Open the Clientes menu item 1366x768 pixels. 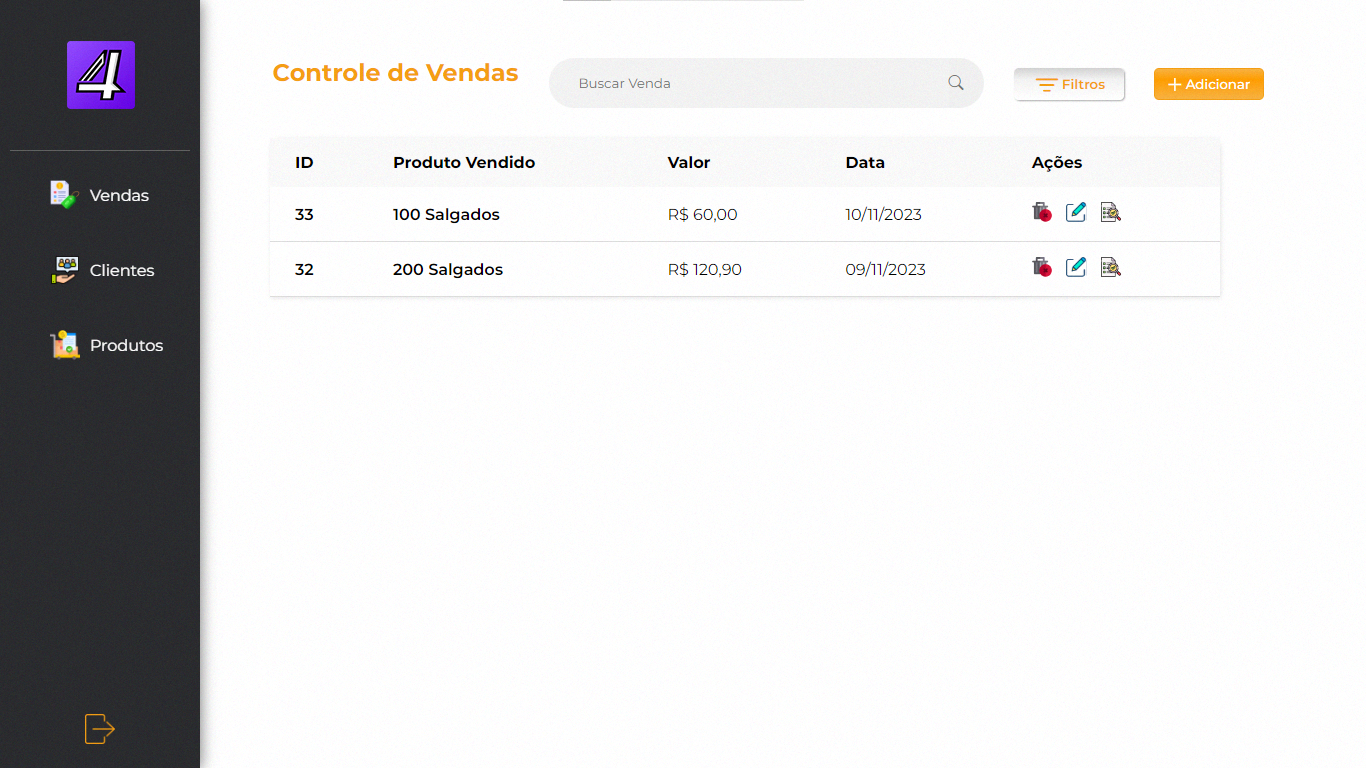click(x=102, y=270)
